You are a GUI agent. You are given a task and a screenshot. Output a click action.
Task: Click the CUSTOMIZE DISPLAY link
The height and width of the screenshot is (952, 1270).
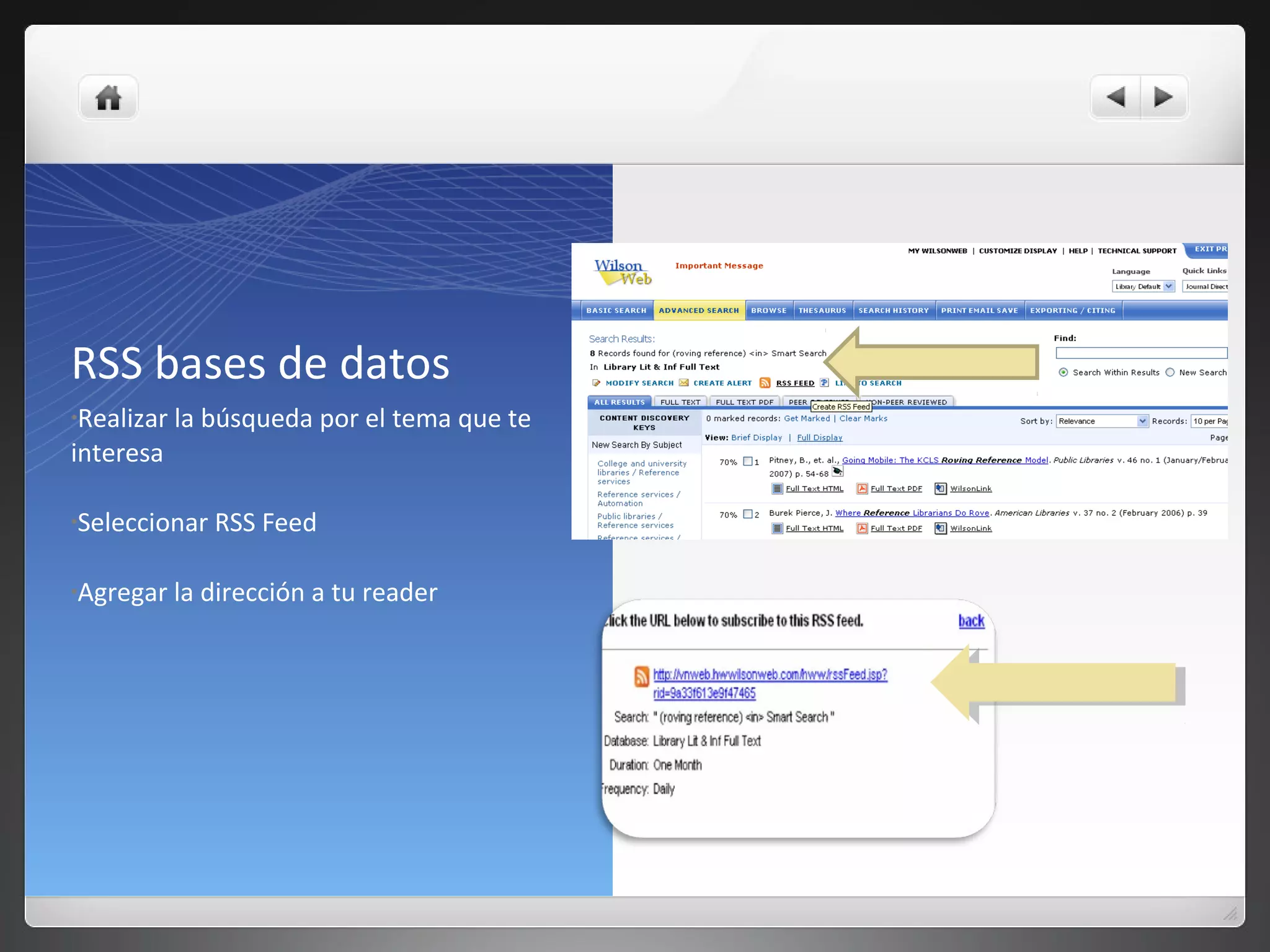pos(1018,251)
